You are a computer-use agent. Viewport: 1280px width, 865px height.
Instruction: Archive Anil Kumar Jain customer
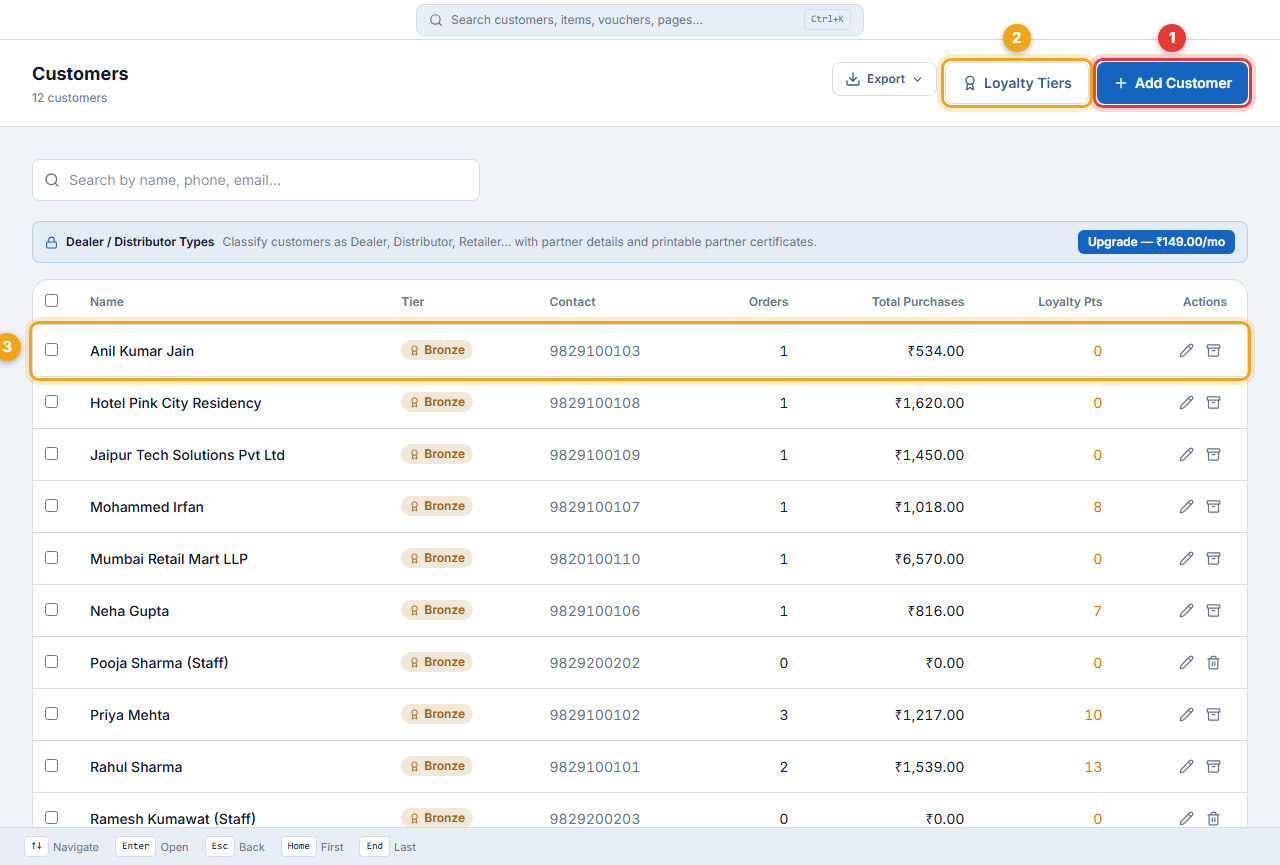1213,350
